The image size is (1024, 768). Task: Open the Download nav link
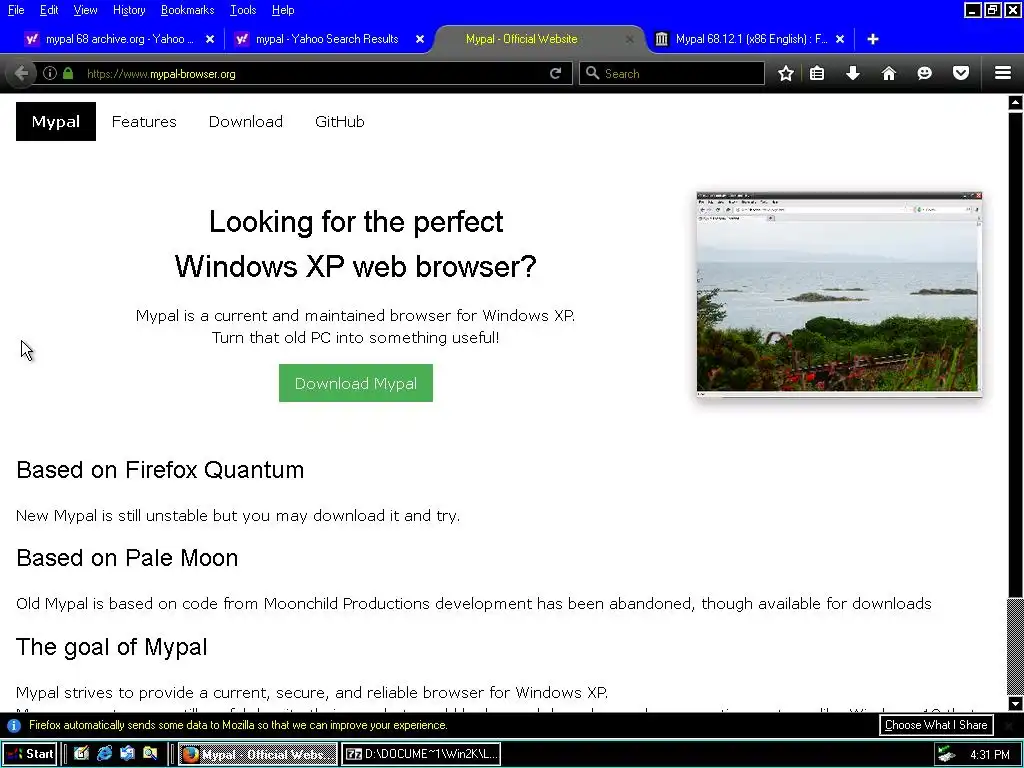(x=246, y=121)
